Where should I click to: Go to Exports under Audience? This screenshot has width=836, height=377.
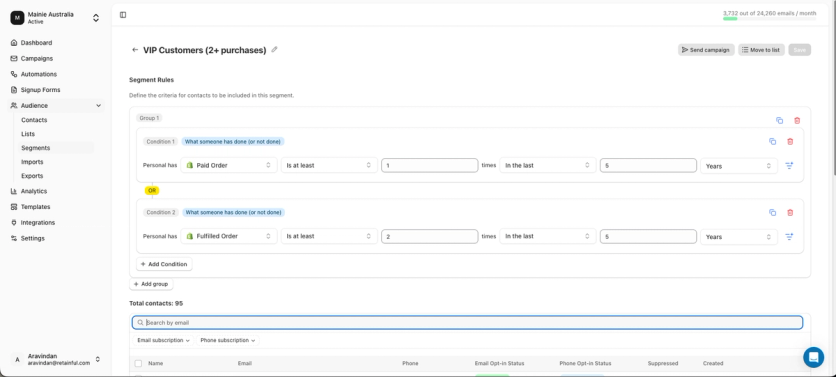point(32,176)
